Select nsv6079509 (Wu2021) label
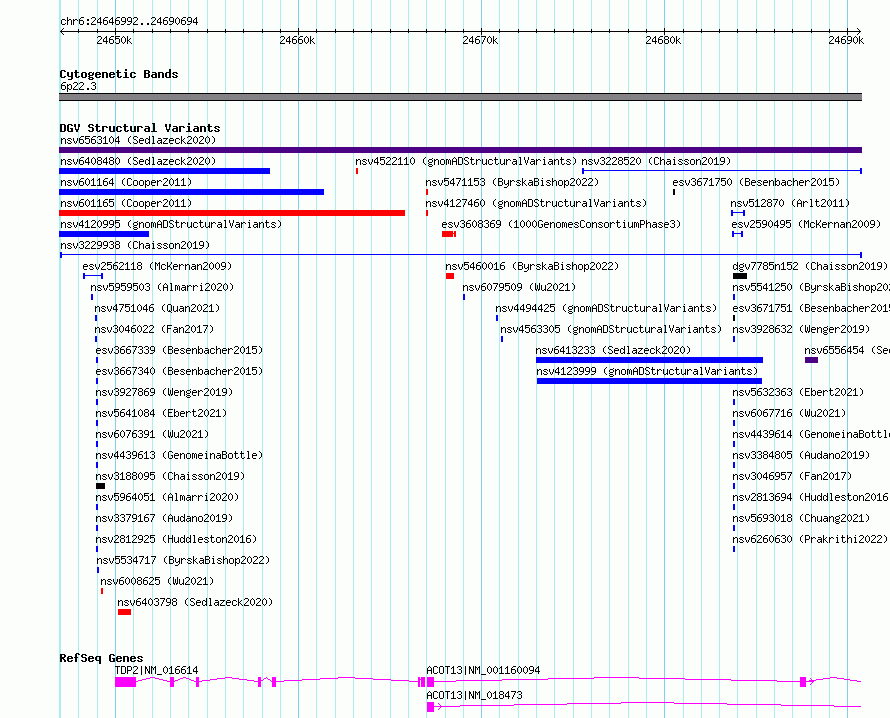890x718 pixels. click(519, 287)
